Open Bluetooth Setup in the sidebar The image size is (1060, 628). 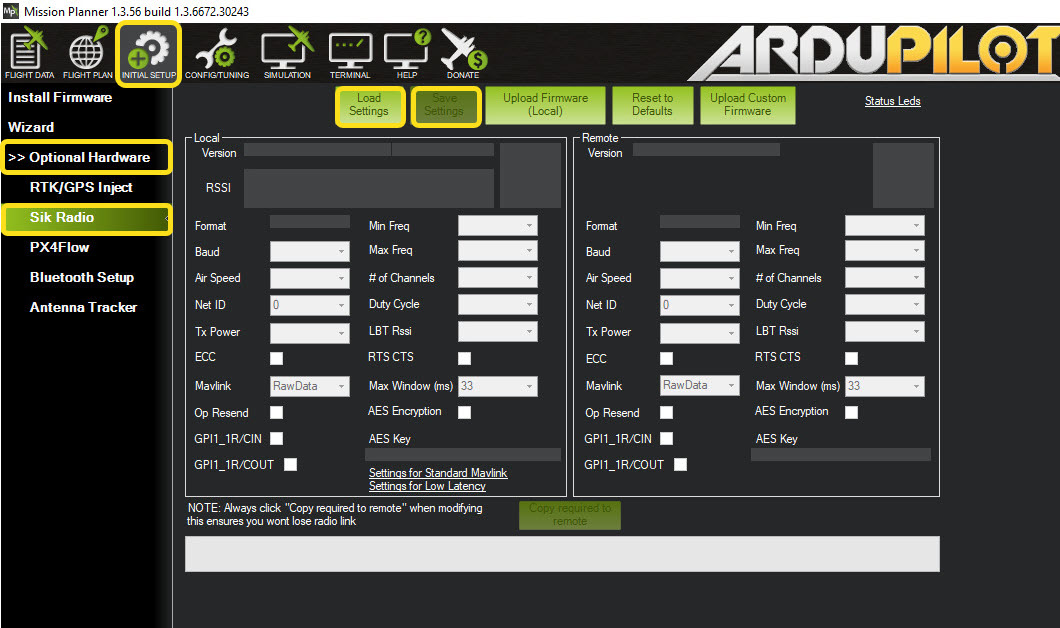(x=82, y=278)
